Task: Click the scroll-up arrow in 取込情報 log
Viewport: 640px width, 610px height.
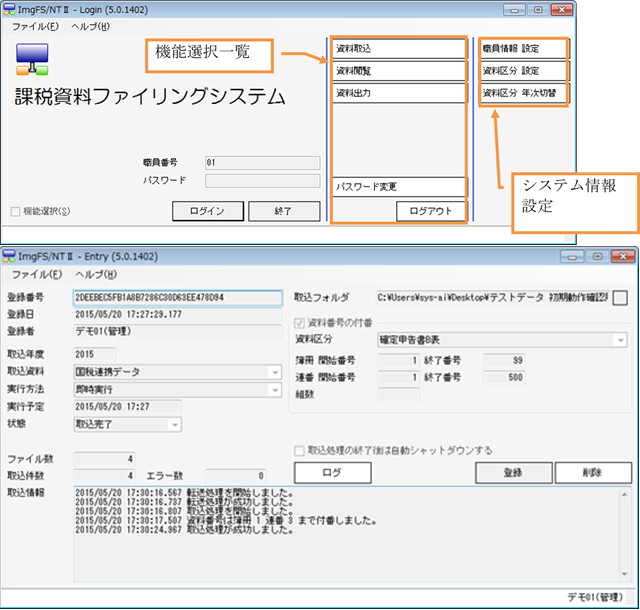Action: 624,495
